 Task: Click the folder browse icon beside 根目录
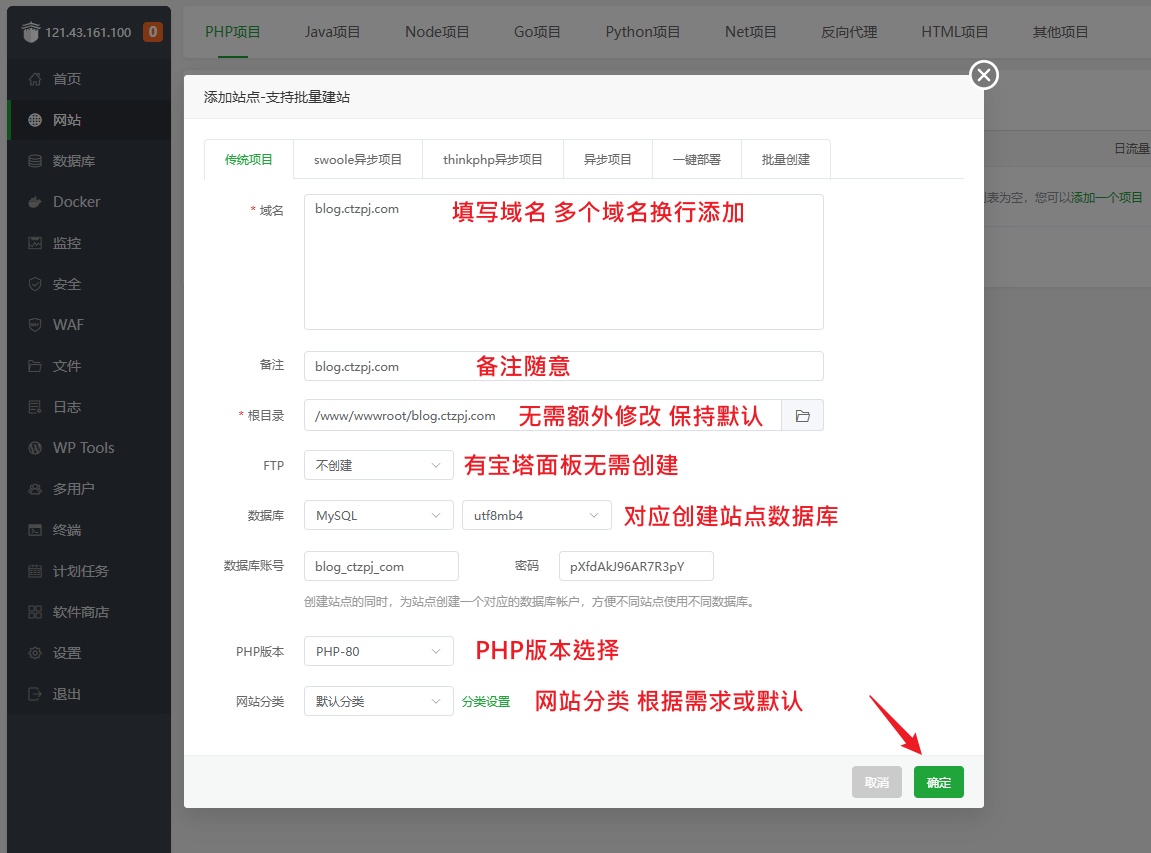tap(802, 416)
